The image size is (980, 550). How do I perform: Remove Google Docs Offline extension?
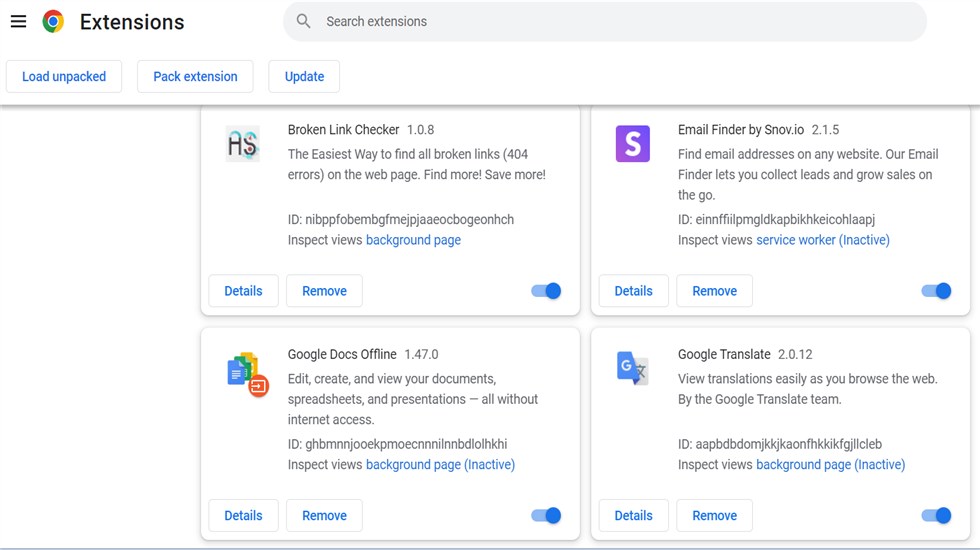click(324, 515)
